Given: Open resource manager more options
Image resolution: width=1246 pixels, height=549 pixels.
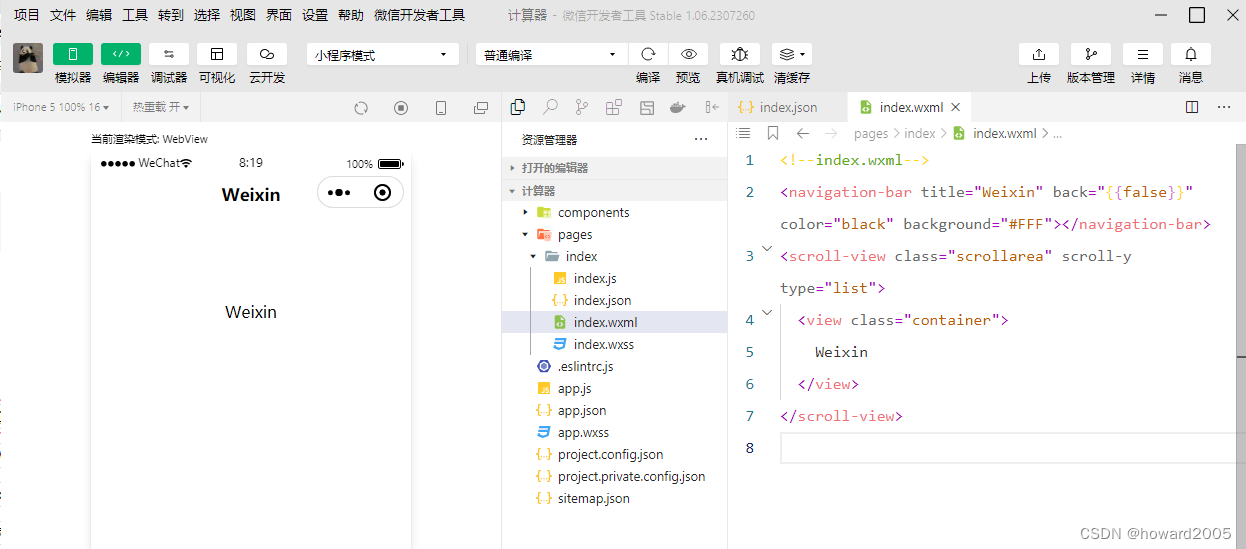Looking at the screenshot, I should (x=701, y=140).
